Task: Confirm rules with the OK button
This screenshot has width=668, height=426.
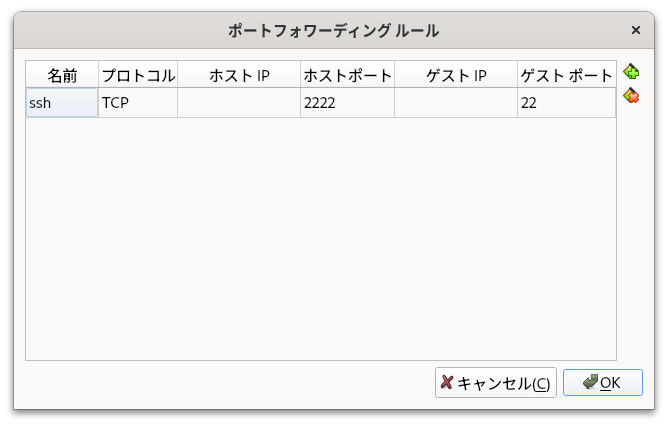Action: coord(603,383)
